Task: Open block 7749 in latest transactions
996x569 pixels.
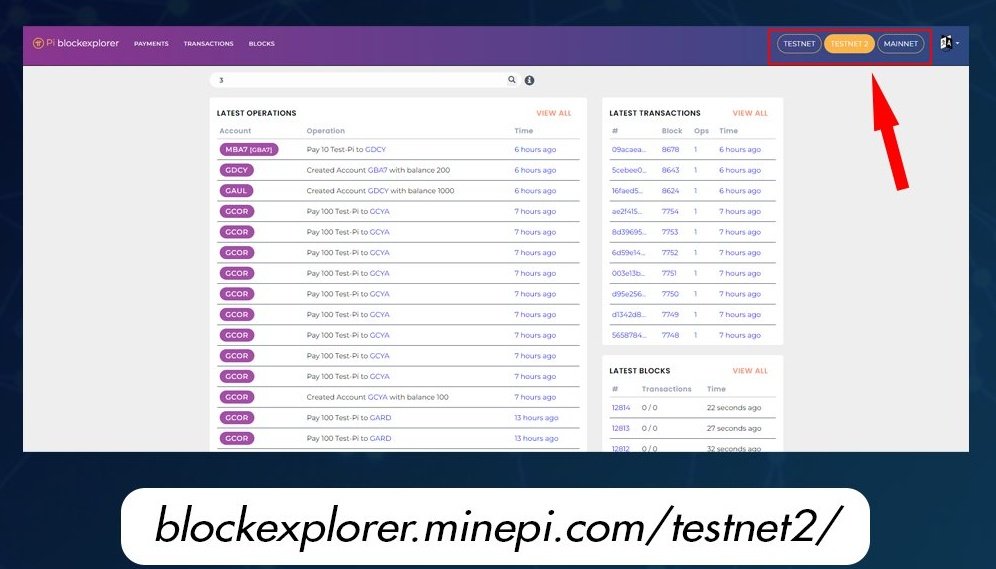Action: 670,314
